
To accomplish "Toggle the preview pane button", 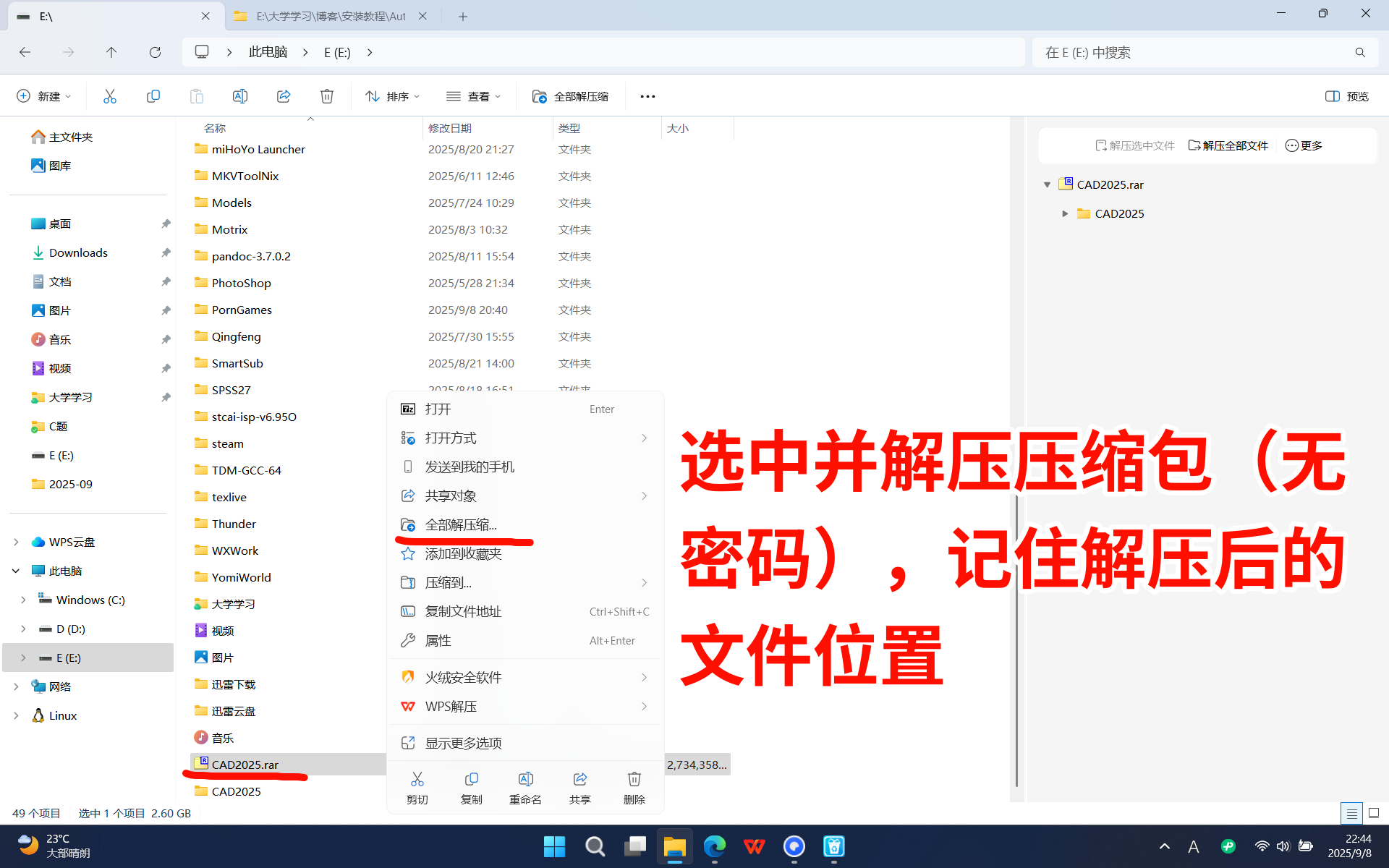I will pyautogui.click(x=1346, y=96).
